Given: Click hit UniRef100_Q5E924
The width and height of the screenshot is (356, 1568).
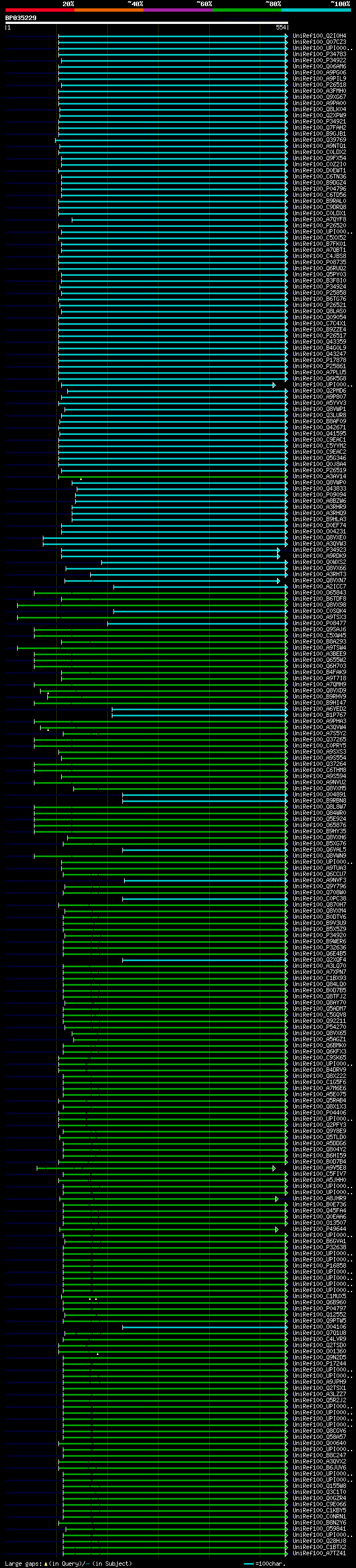Looking at the screenshot, I should coord(319,820).
